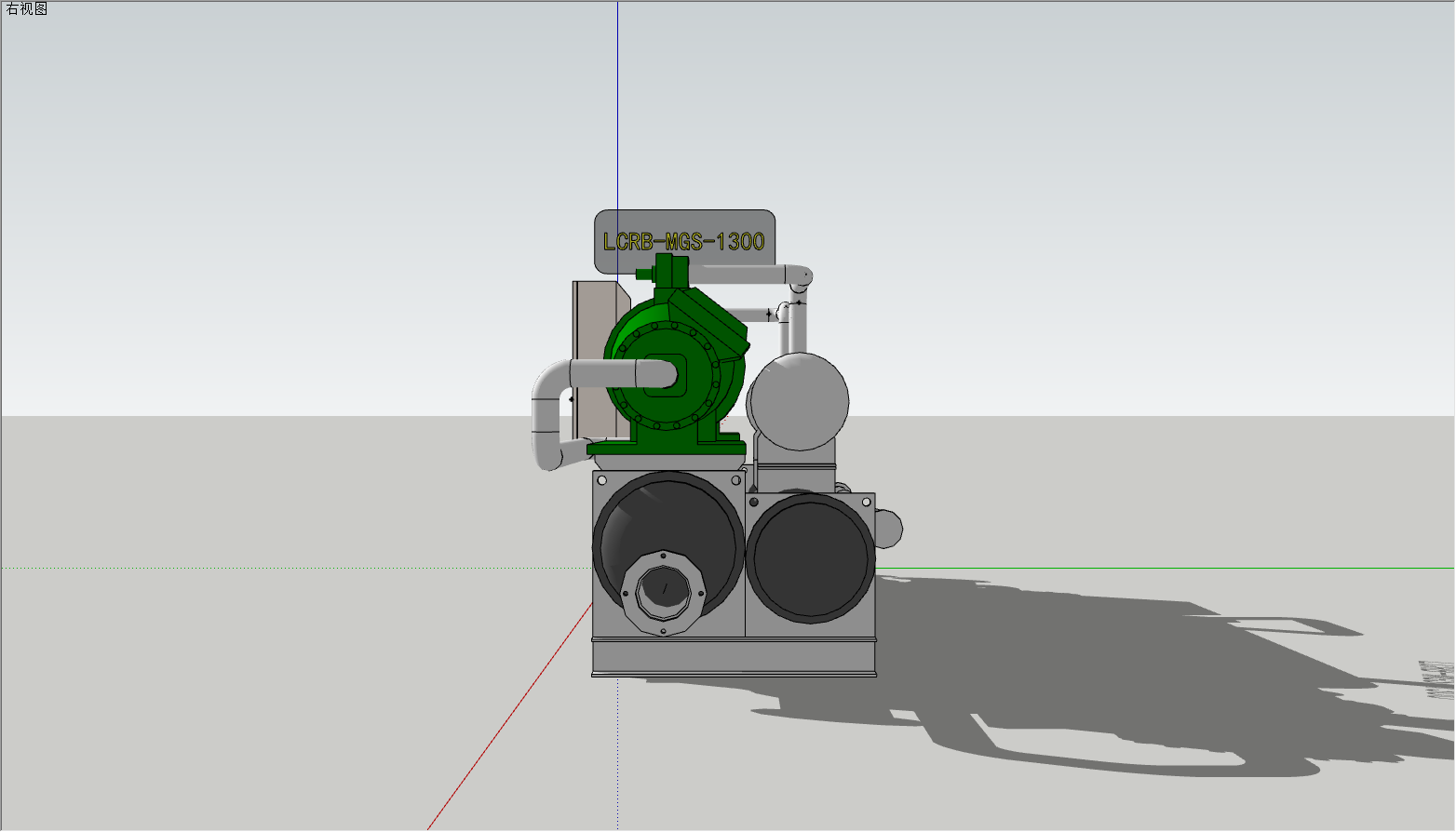Click the small decagonal flange cap

(x=664, y=592)
